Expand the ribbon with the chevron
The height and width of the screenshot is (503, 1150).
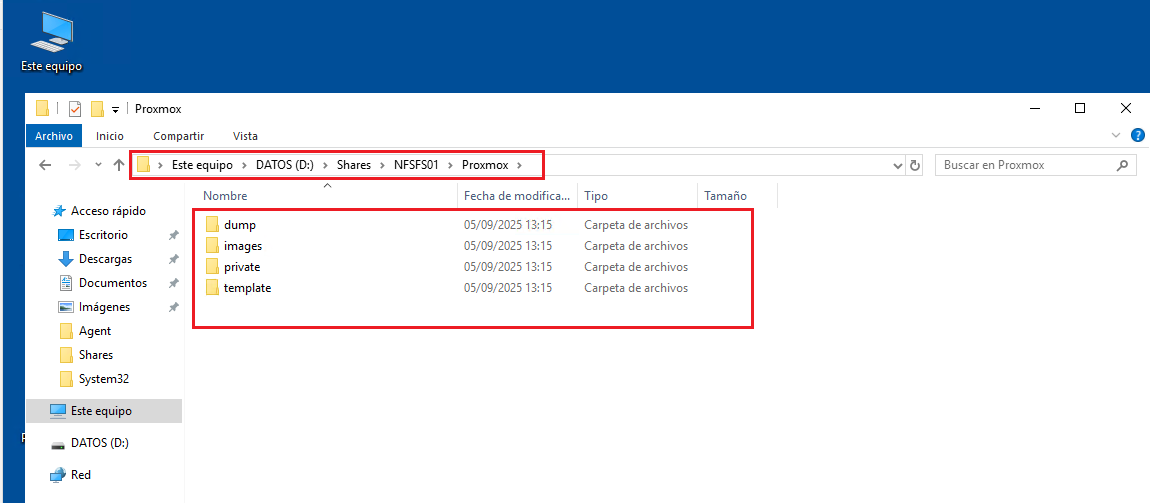(x=1116, y=135)
